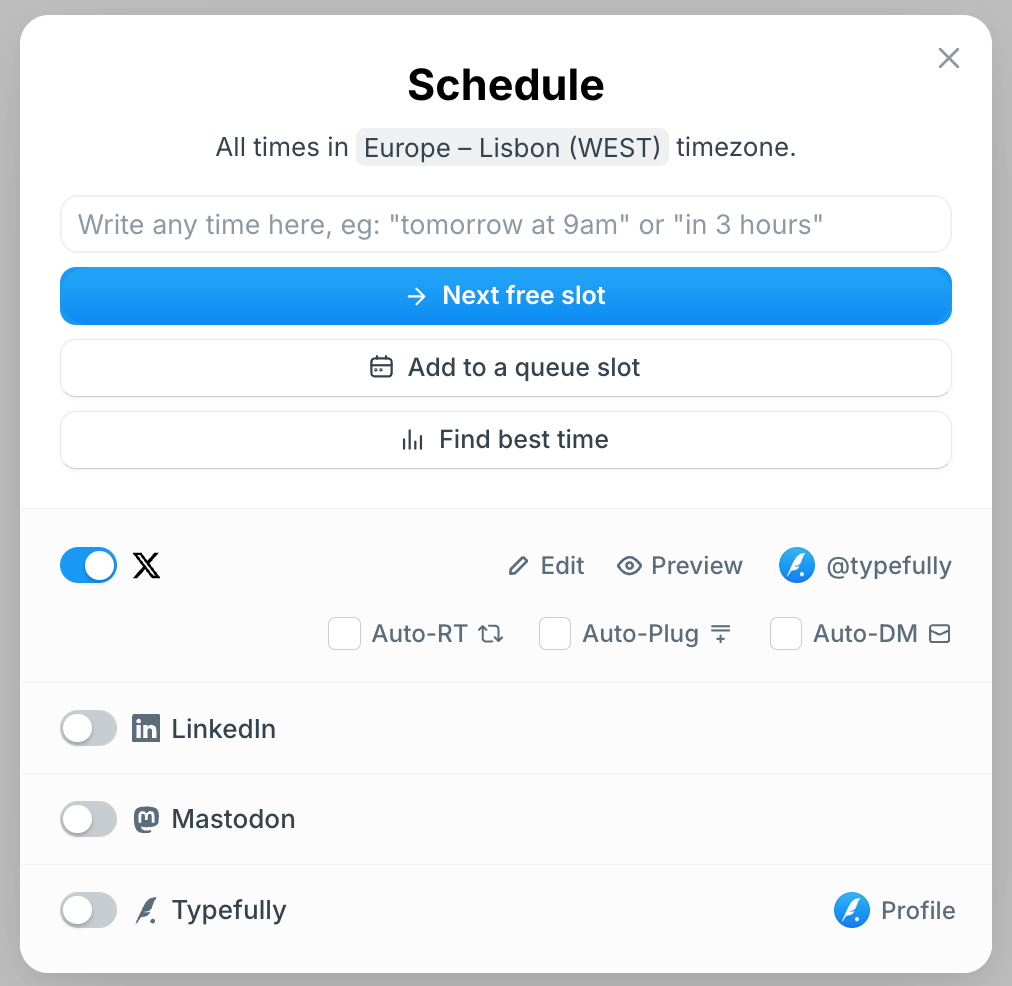The height and width of the screenshot is (986, 1012).
Task: Schedule post to the next free slot
Action: pyautogui.click(x=506, y=296)
